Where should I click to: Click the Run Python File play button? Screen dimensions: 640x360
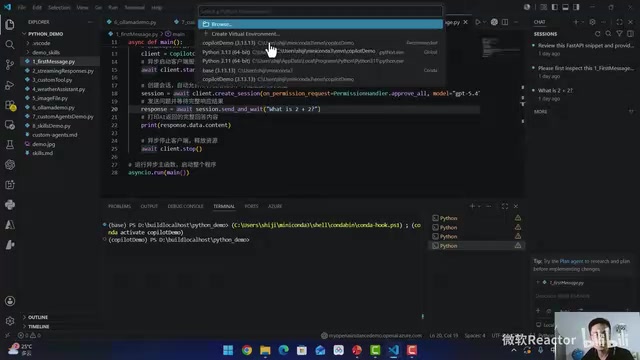(x=478, y=22)
